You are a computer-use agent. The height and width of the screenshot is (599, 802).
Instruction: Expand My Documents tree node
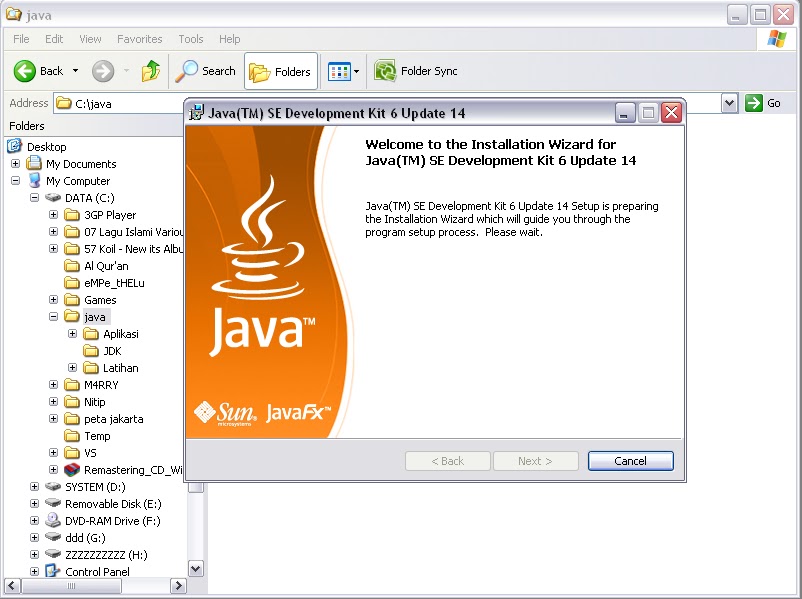tap(15, 164)
